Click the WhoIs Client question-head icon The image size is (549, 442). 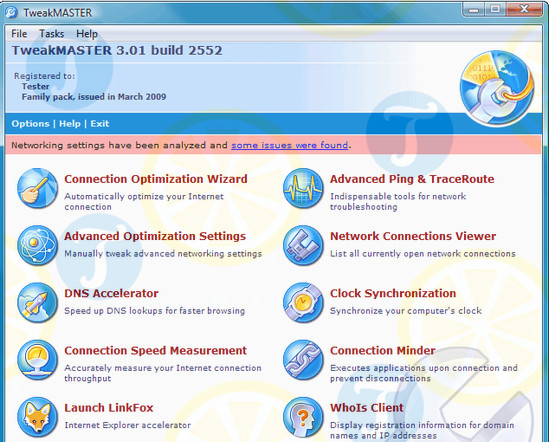tap(303, 417)
